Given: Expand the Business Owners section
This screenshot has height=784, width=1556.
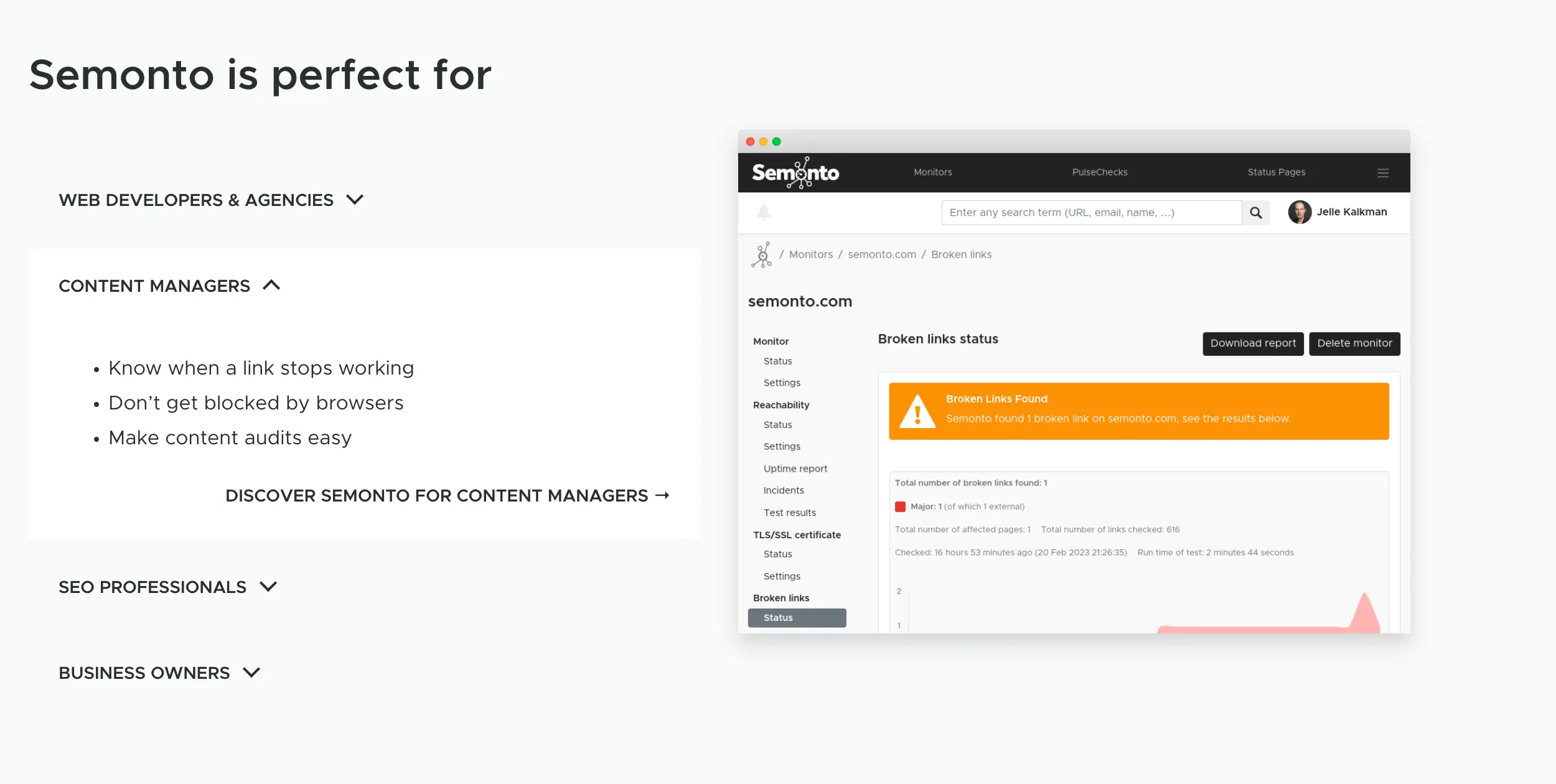Looking at the screenshot, I should pyautogui.click(x=159, y=673).
